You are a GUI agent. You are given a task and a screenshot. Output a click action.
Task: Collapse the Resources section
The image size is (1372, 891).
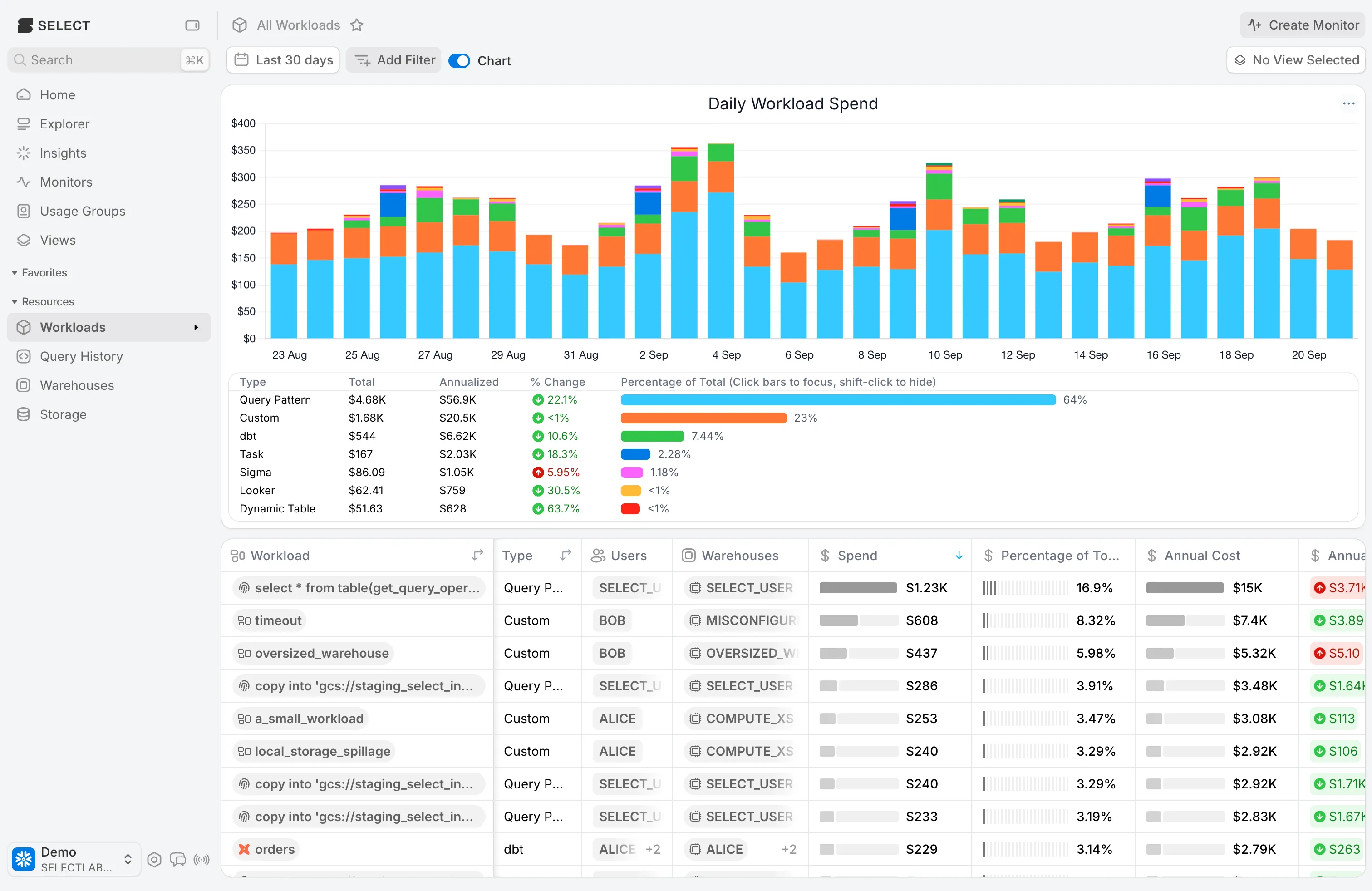[15, 301]
